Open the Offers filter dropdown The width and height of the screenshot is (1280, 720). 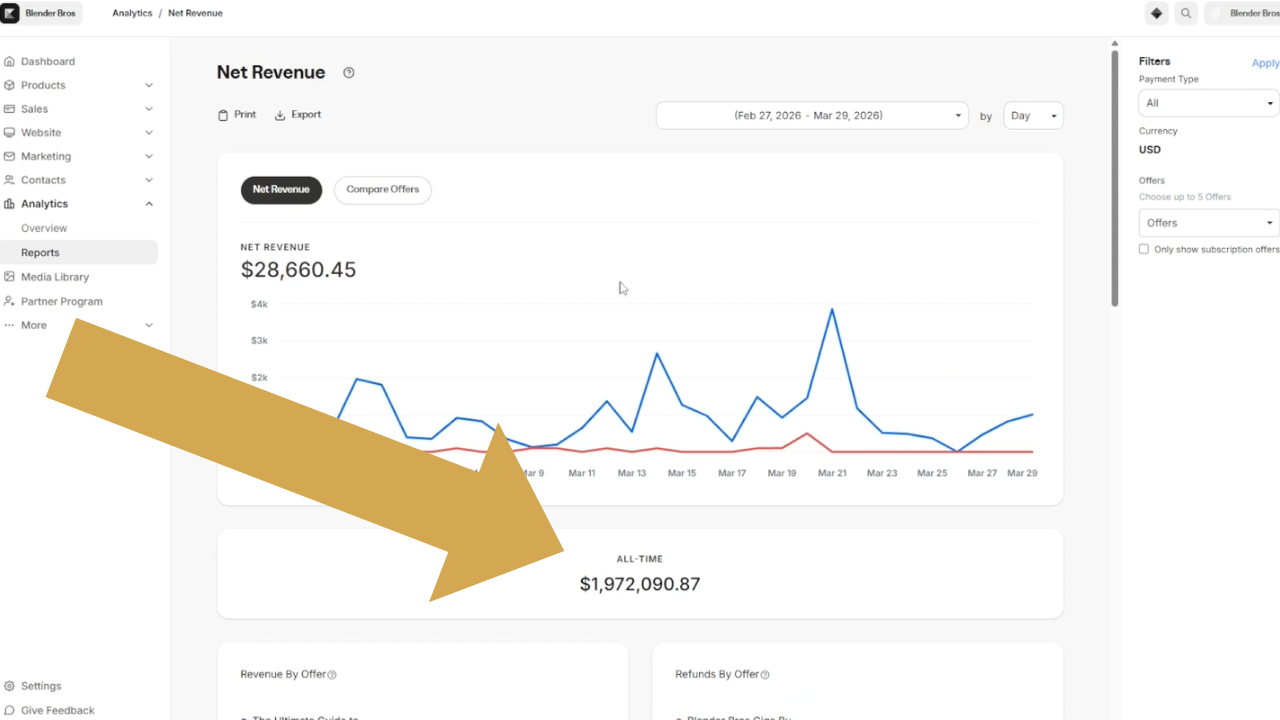(x=1209, y=223)
